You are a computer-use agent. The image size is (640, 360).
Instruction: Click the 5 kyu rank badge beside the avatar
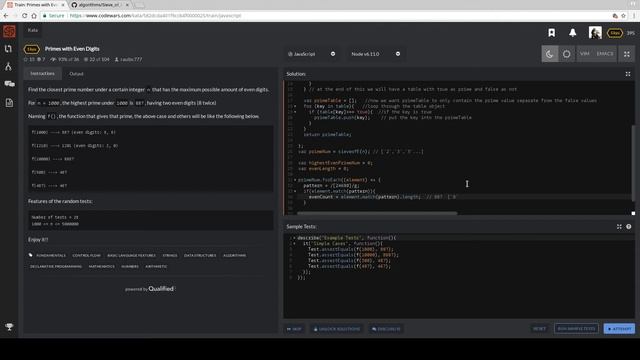(x=615, y=33)
